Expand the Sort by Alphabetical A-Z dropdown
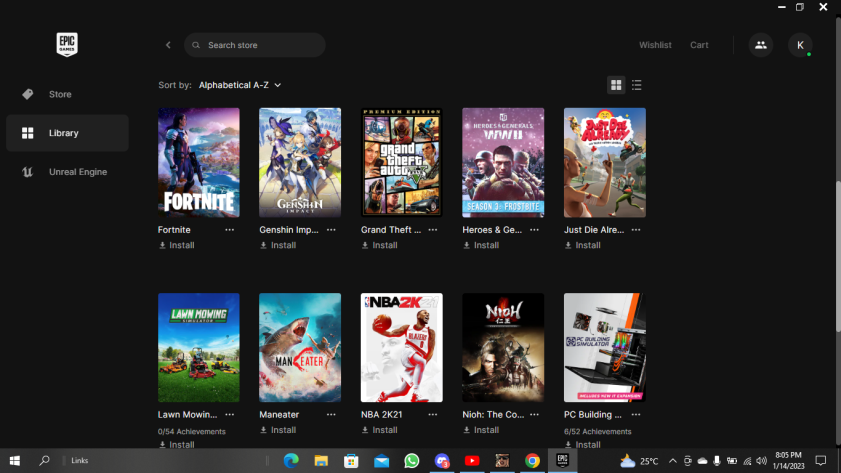Screen dimensions: 841x473 point(240,85)
